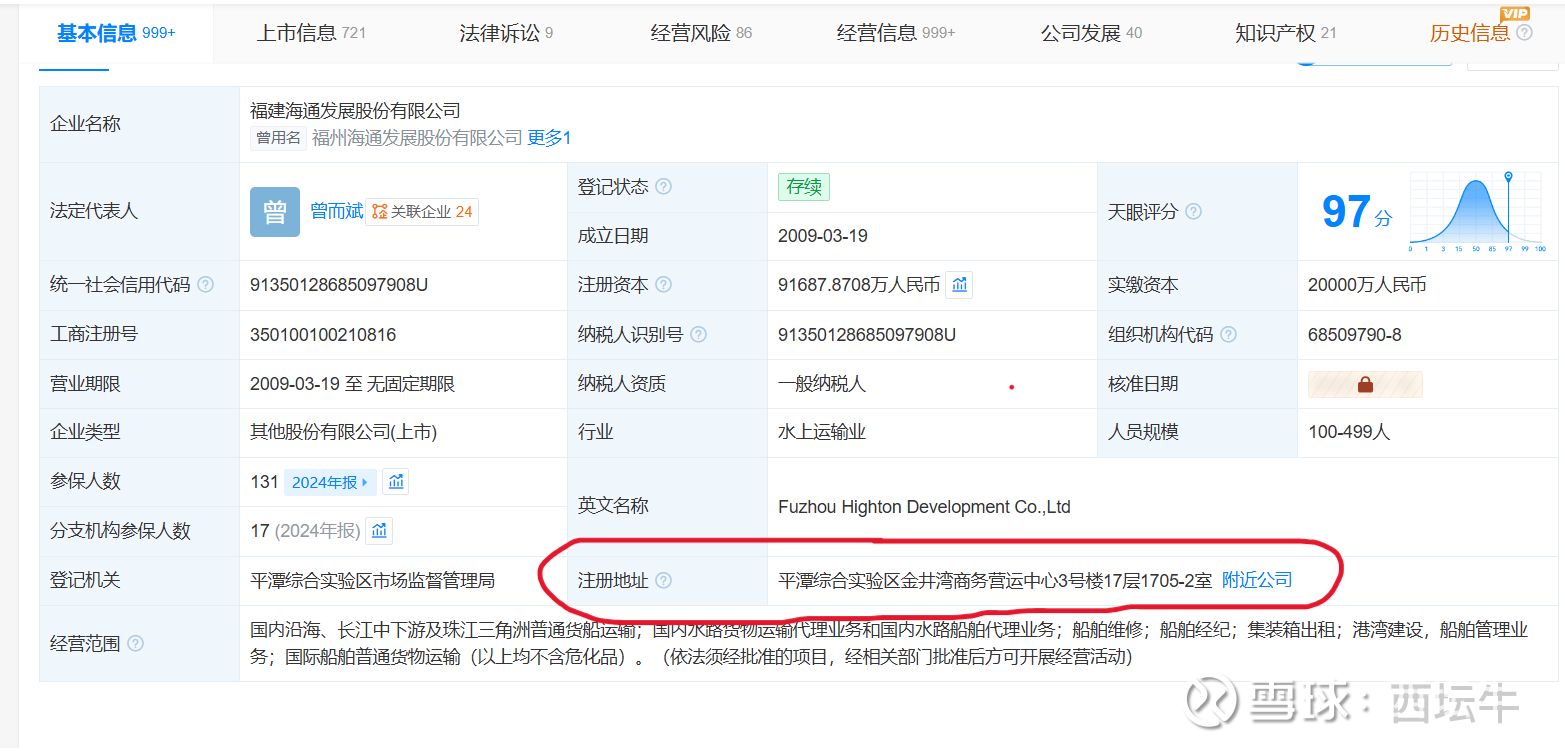Open the 注册资本 change chart icon
Screen dimensions: 1565x751
[x=959, y=285]
